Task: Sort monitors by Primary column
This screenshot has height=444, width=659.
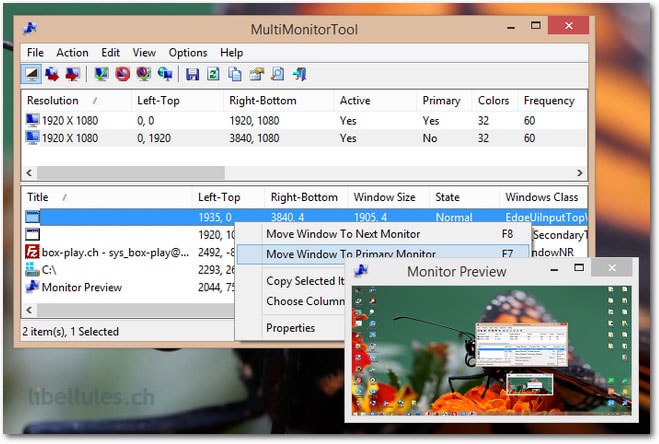Action: pyautogui.click(x=444, y=100)
